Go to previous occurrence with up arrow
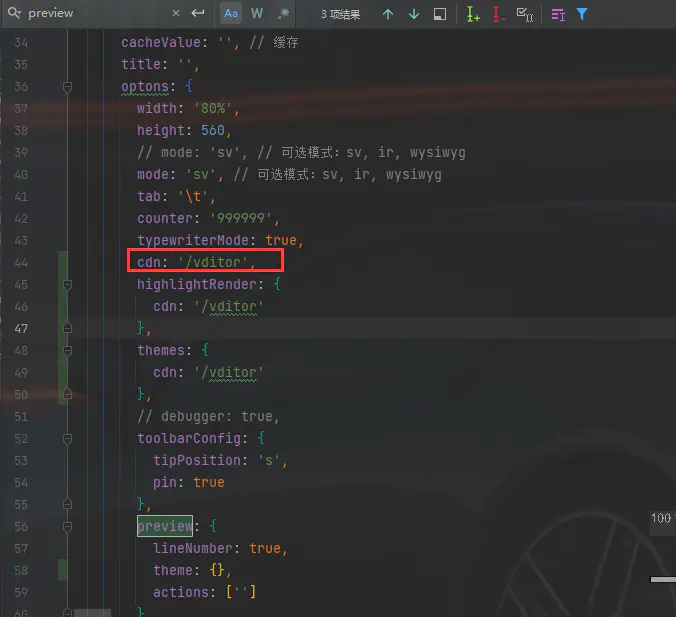Screen dimensions: 676x617 [388, 14]
